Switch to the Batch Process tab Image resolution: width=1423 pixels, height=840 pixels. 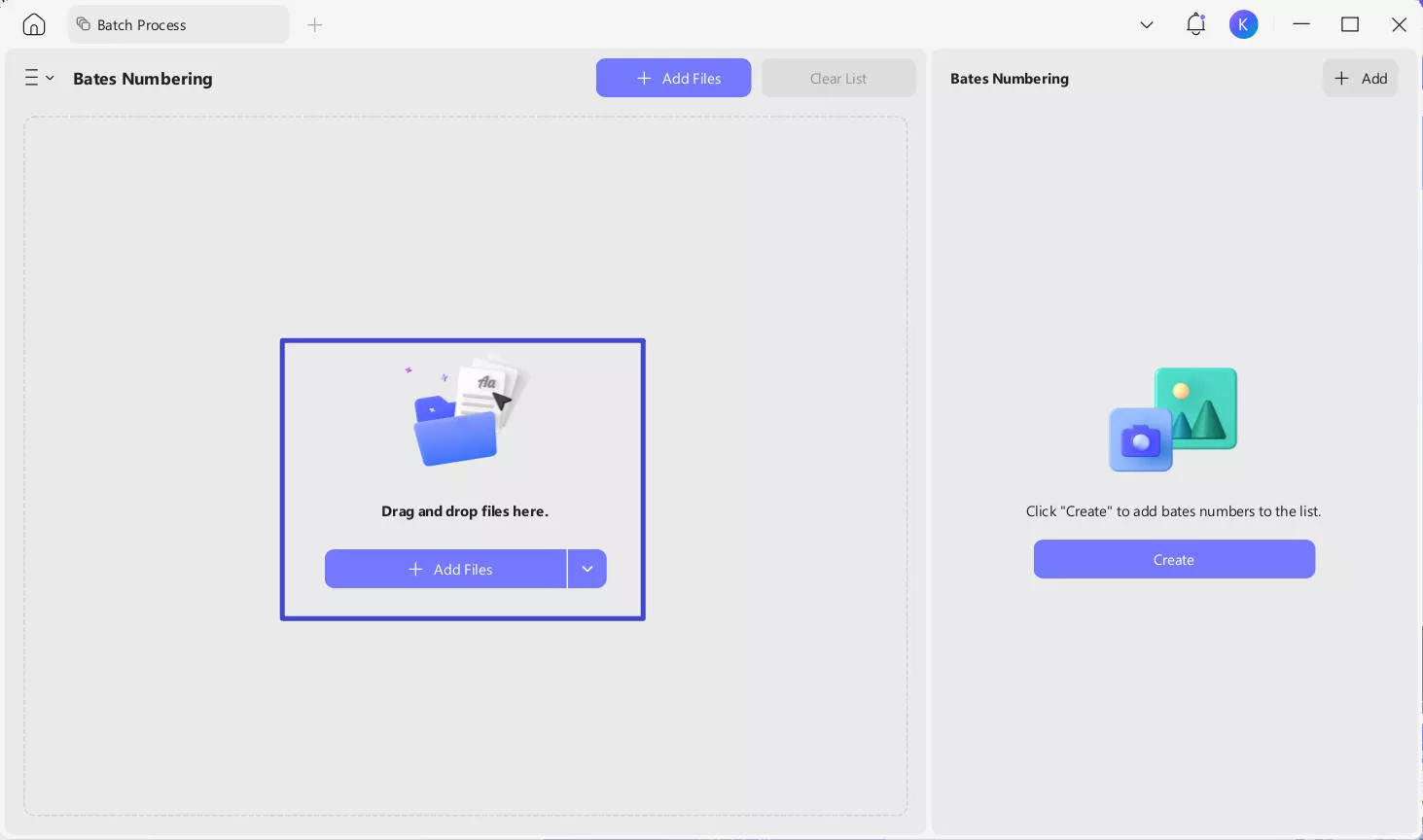[178, 24]
